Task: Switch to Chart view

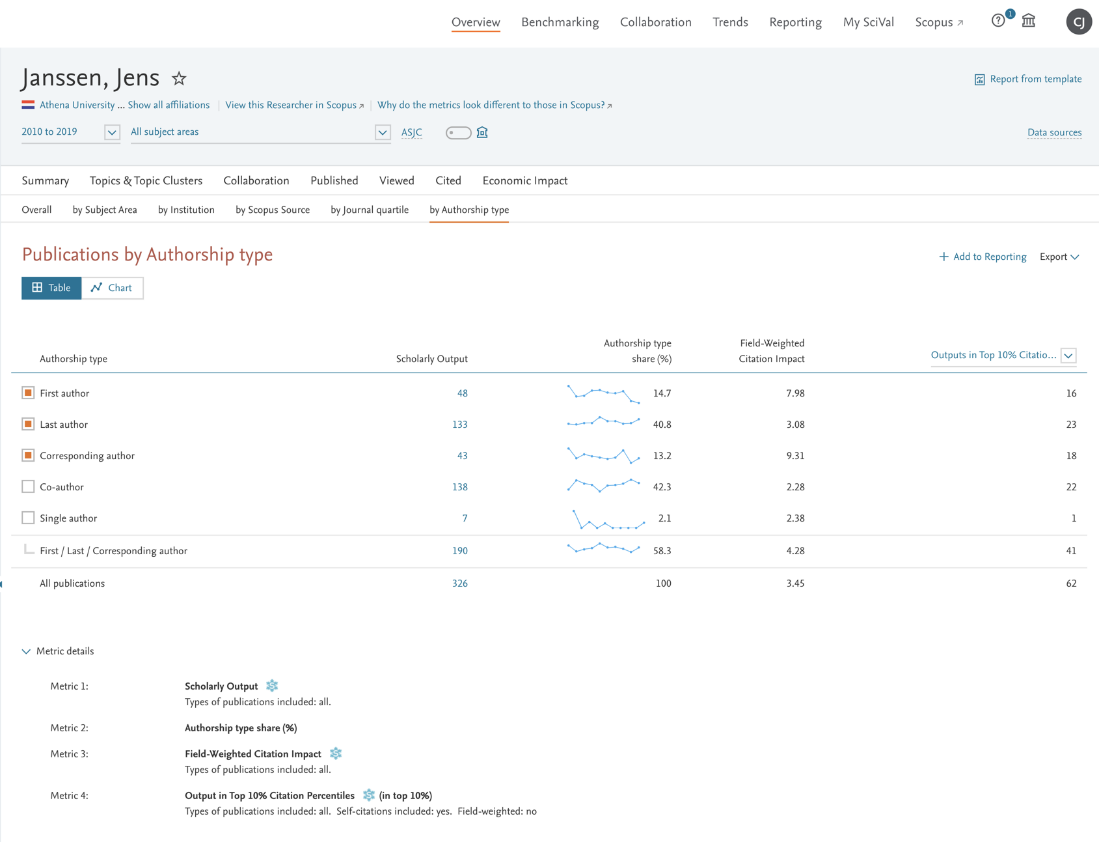Action: tap(112, 287)
